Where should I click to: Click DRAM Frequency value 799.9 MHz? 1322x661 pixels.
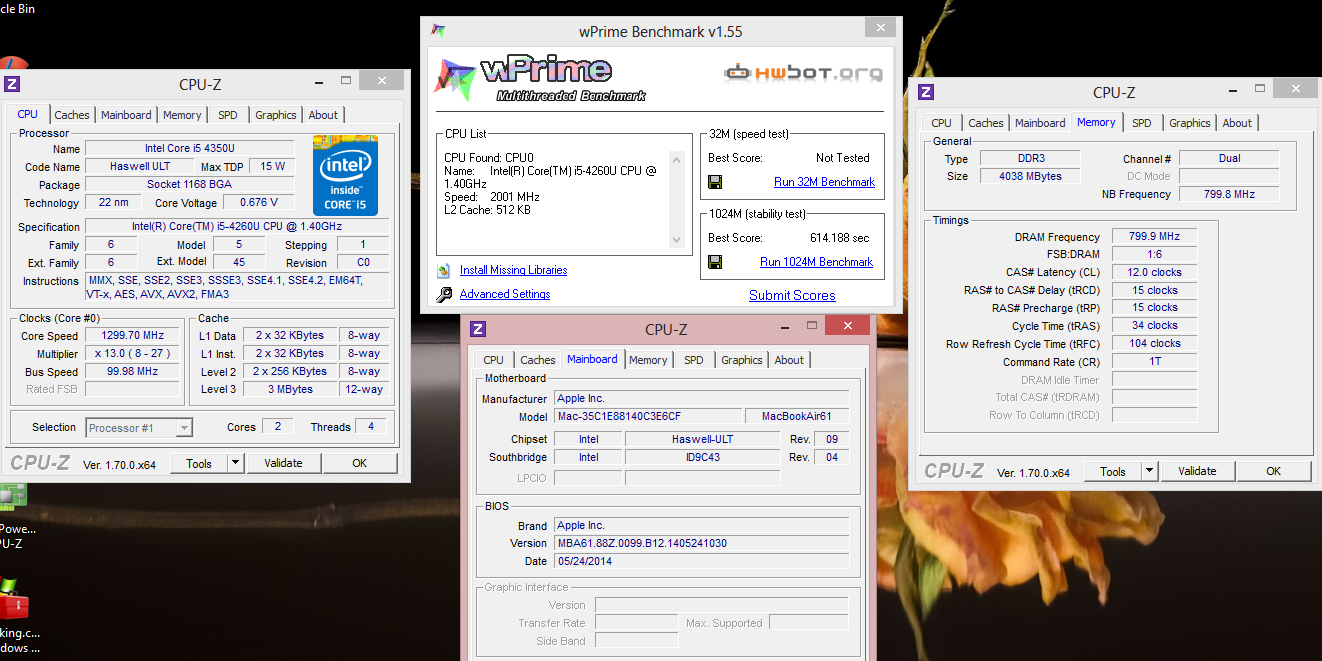pyautogui.click(x=1154, y=237)
